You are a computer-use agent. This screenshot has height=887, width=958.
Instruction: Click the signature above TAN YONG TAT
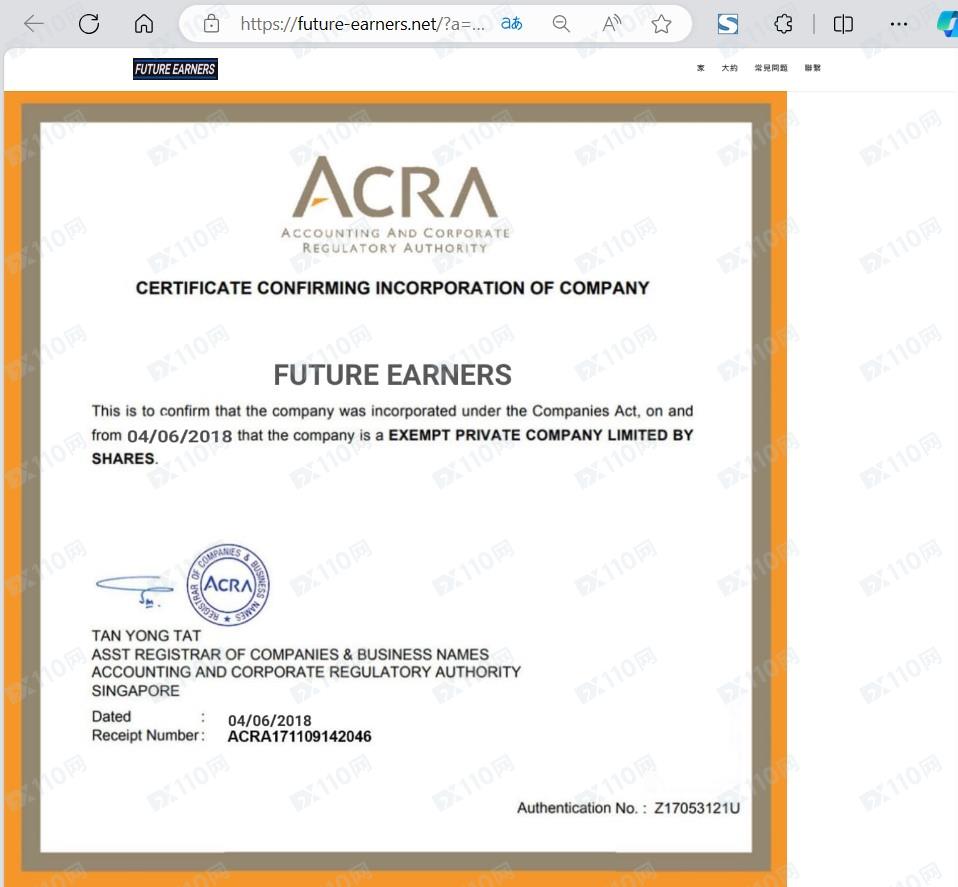pyautogui.click(x=135, y=590)
